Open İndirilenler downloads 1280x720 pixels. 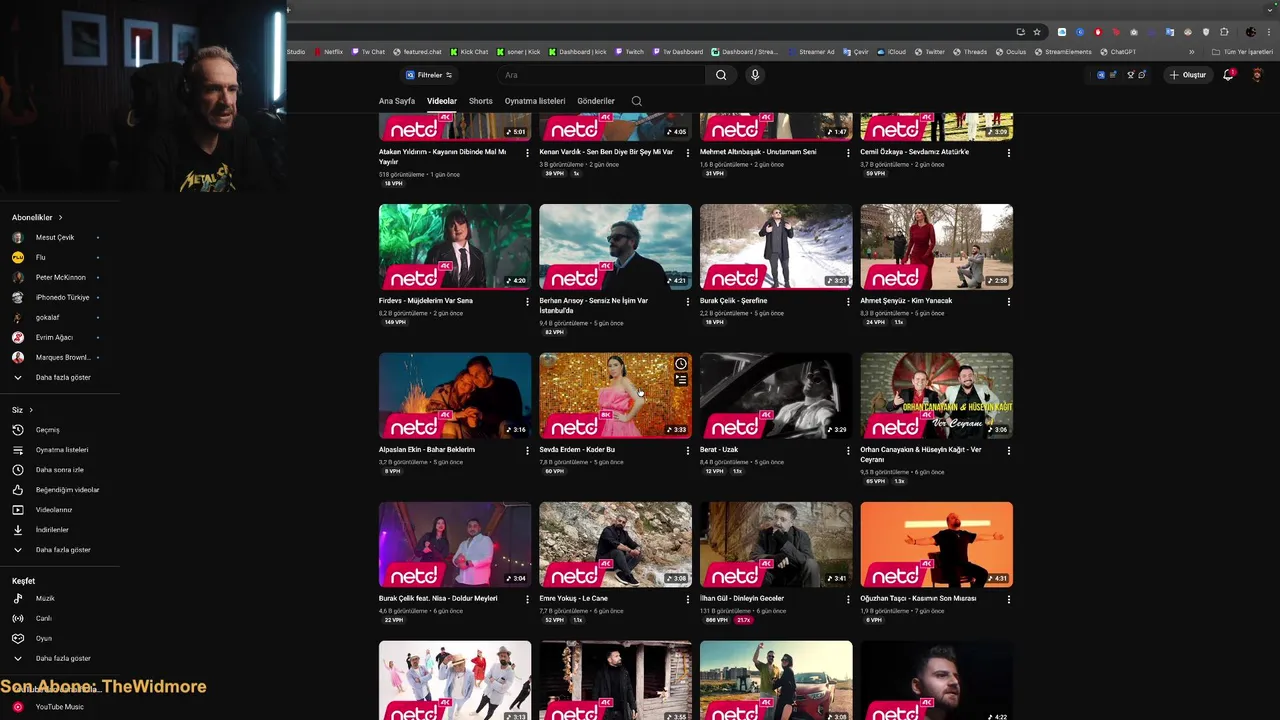pos(52,530)
